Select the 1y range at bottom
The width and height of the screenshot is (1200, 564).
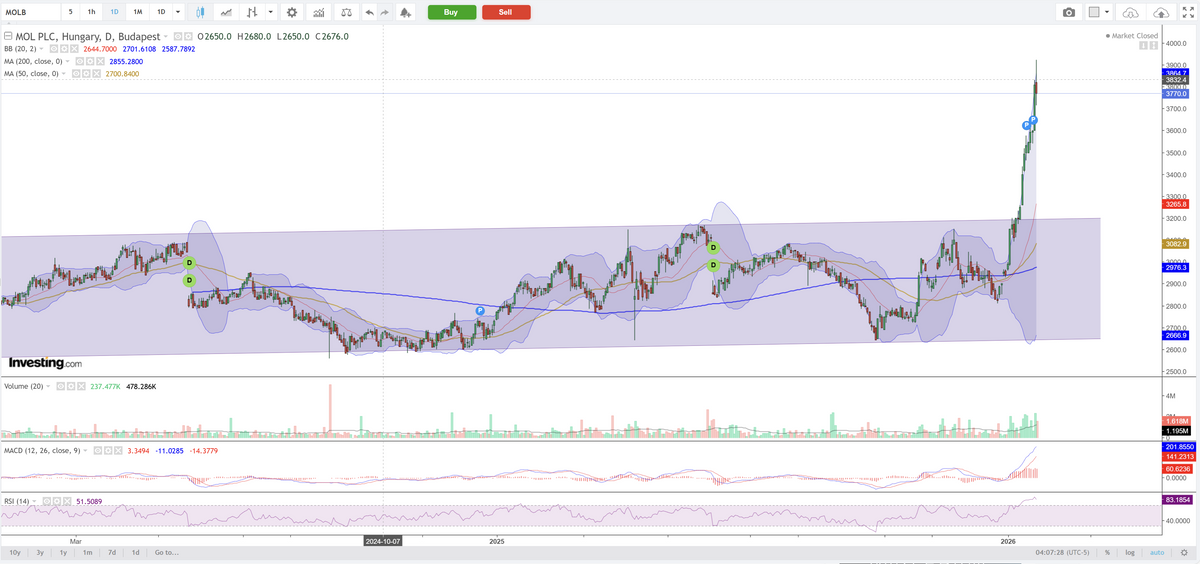(x=63, y=552)
